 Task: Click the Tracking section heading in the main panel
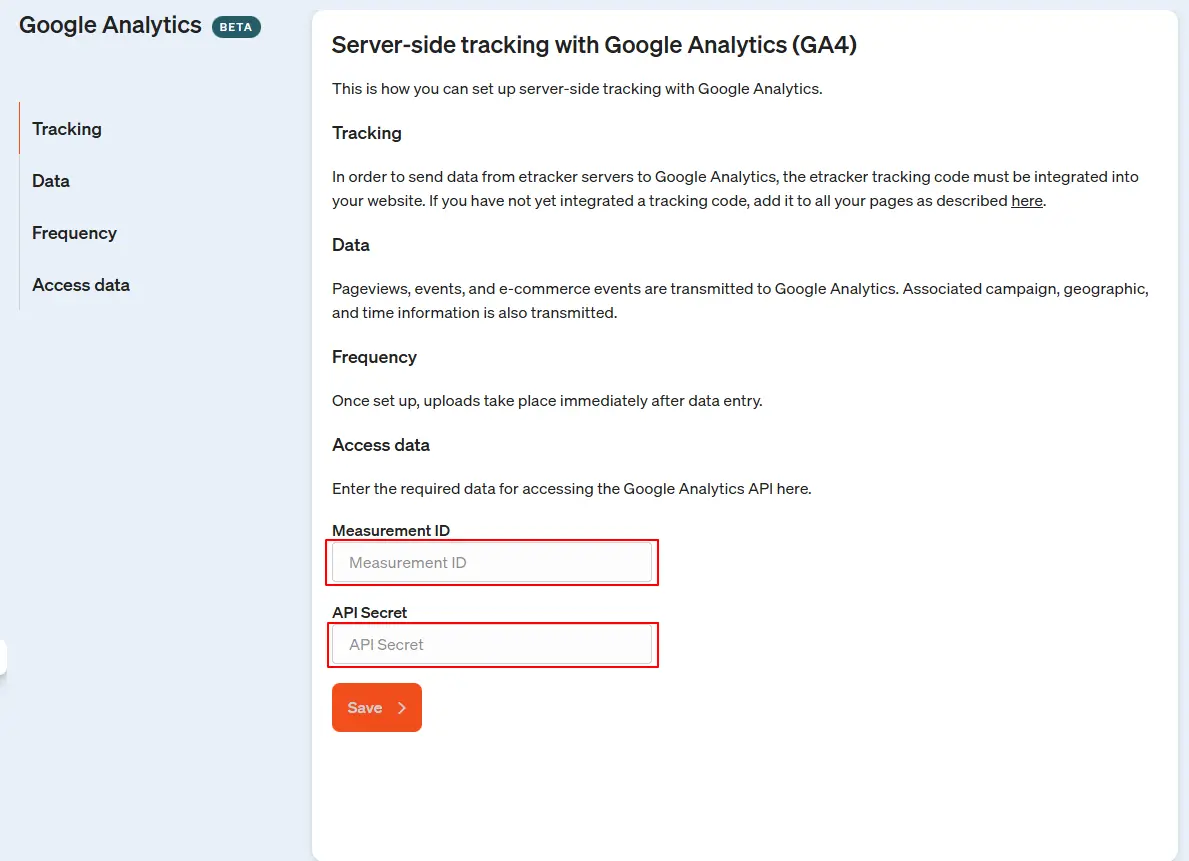coord(366,133)
